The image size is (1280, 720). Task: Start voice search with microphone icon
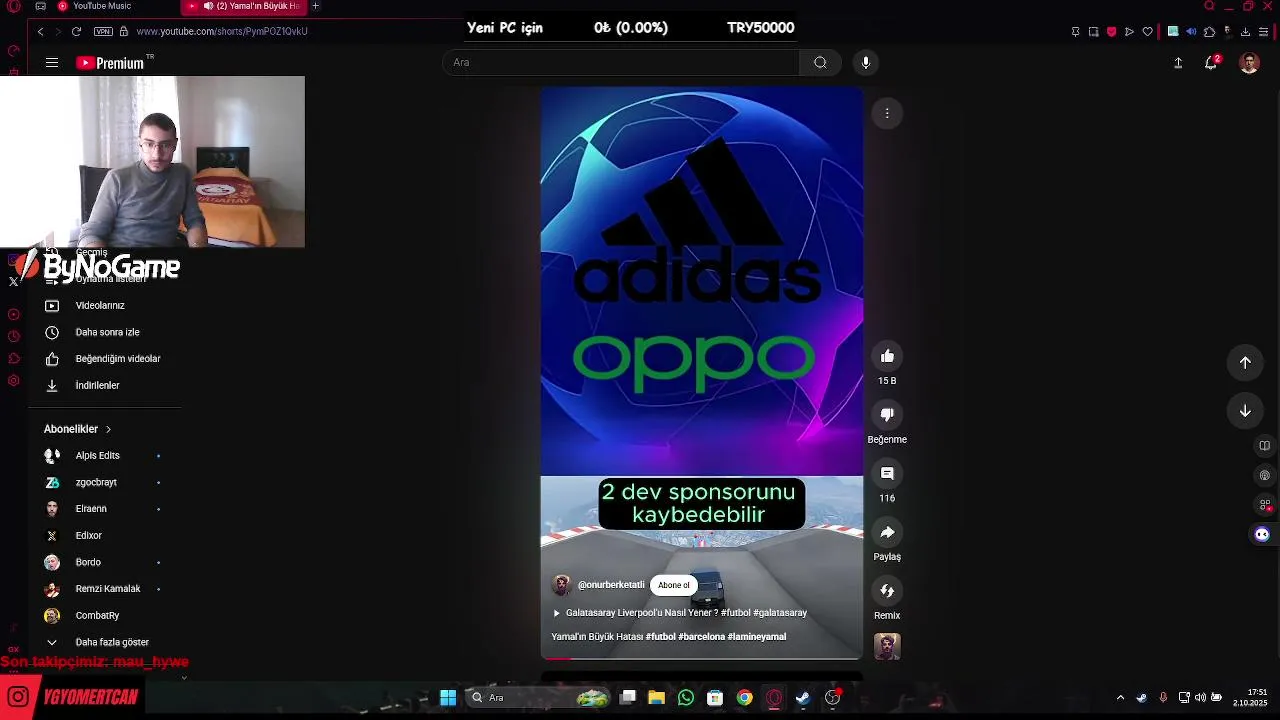[x=866, y=62]
